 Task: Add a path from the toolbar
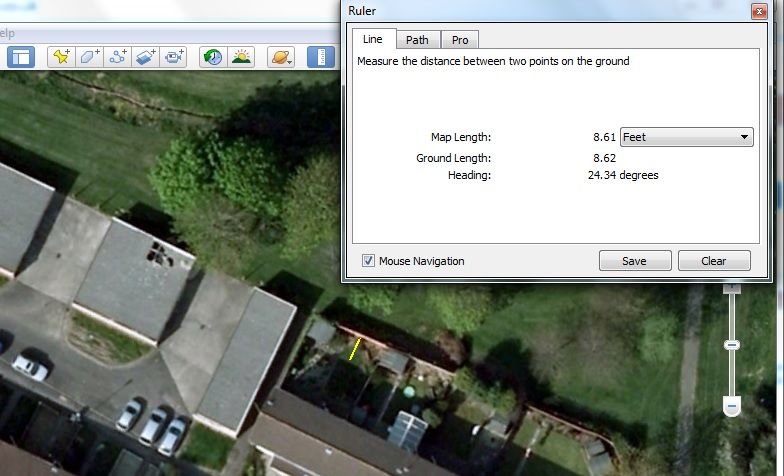coord(118,57)
